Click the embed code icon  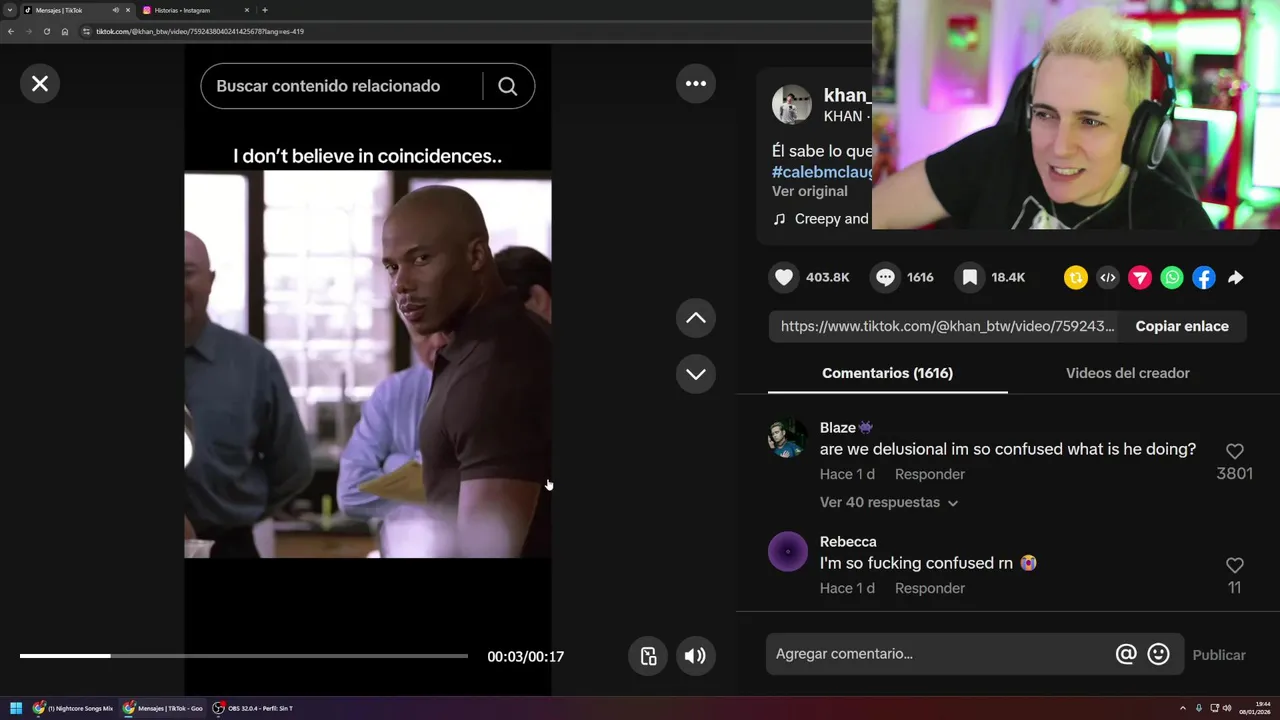click(x=1108, y=278)
